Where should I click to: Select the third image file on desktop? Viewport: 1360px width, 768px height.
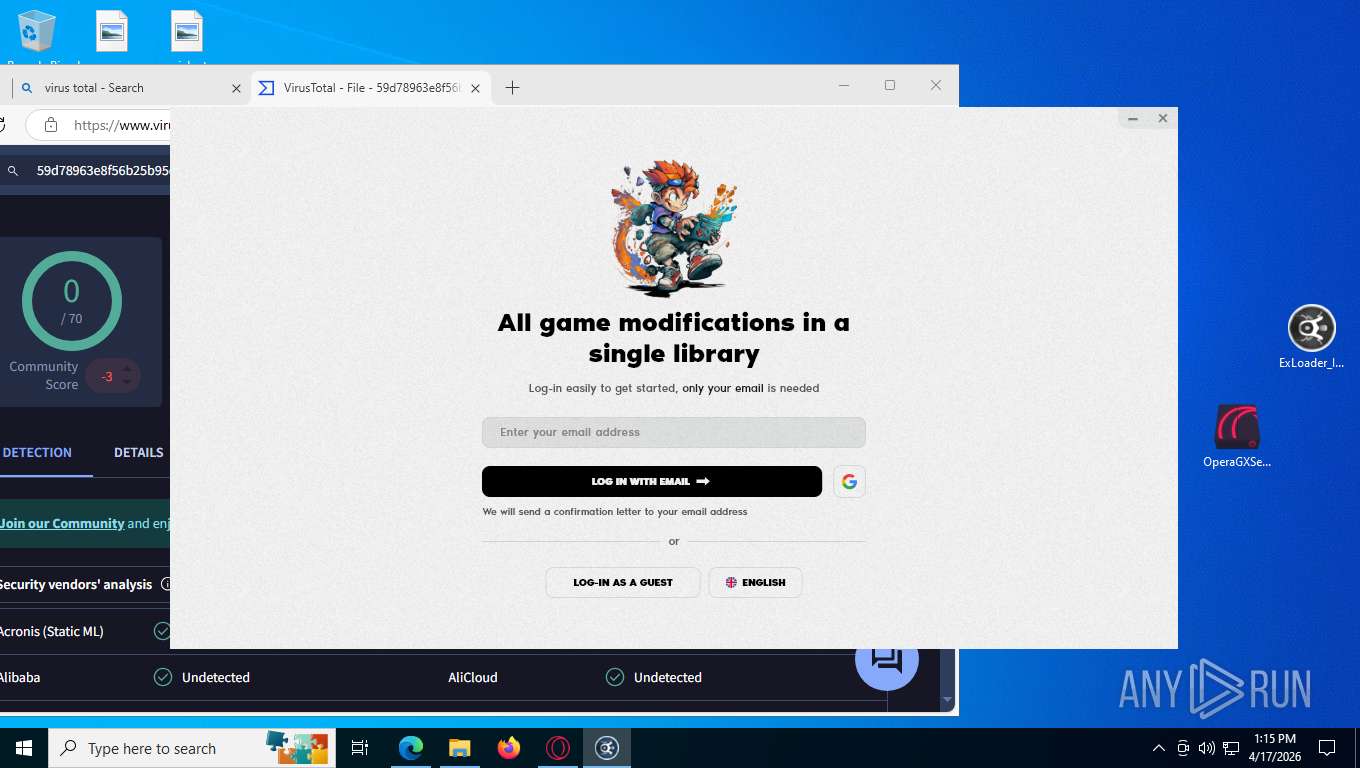pos(187,37)
